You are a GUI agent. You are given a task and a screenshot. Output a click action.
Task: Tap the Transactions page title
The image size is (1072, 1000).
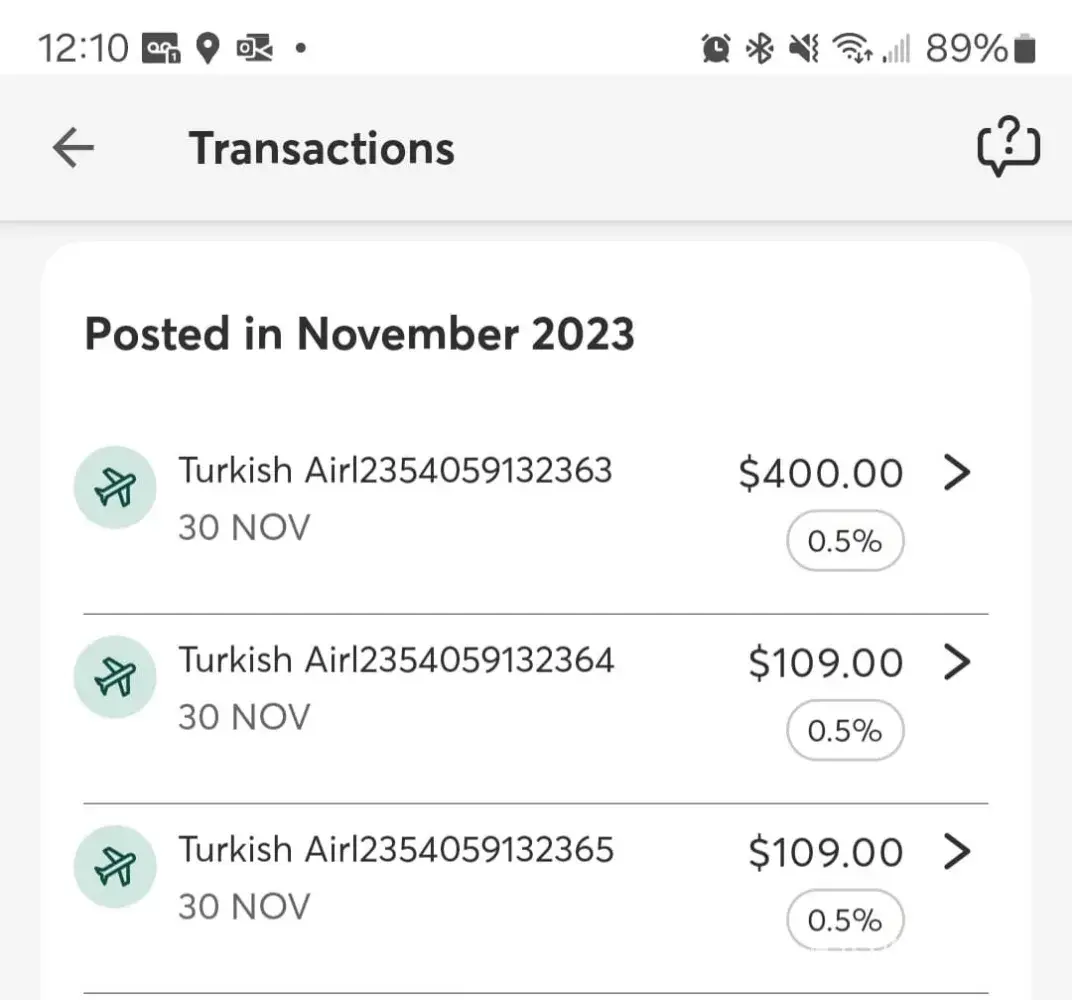point(322,148)
